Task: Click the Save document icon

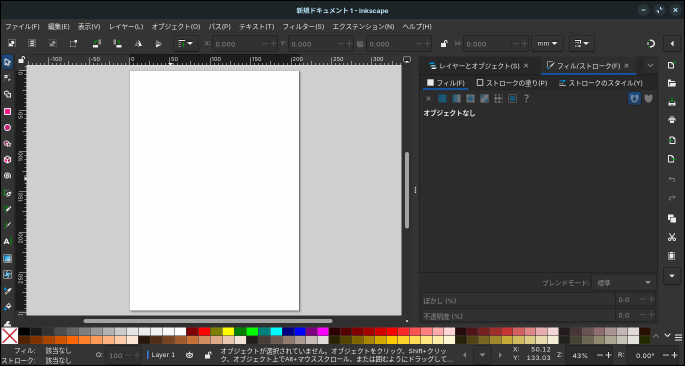Action: pos(672,102)
